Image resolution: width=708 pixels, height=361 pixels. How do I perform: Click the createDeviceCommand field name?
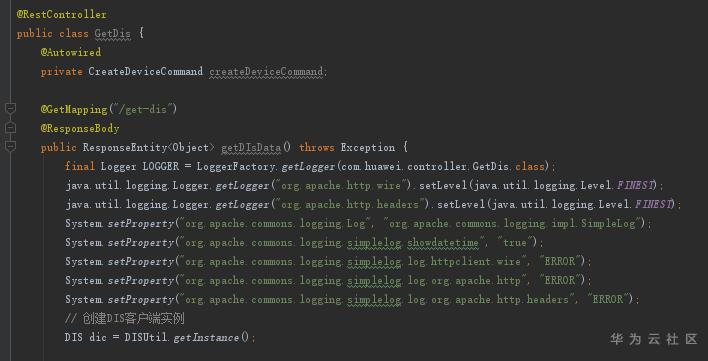tap(266, 71)
